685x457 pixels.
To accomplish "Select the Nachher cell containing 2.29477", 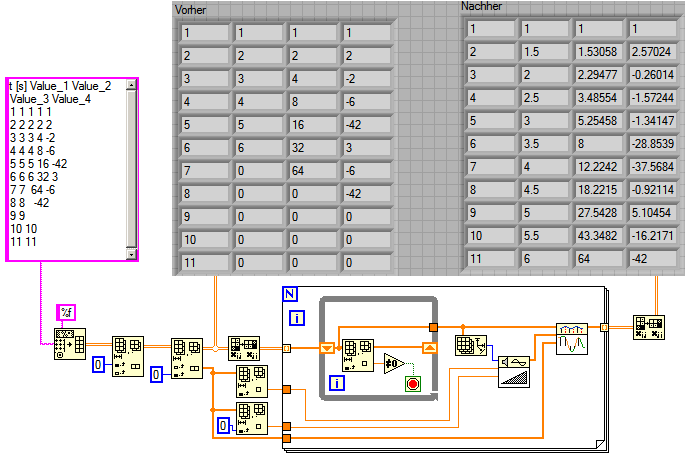I will point(599,75).
